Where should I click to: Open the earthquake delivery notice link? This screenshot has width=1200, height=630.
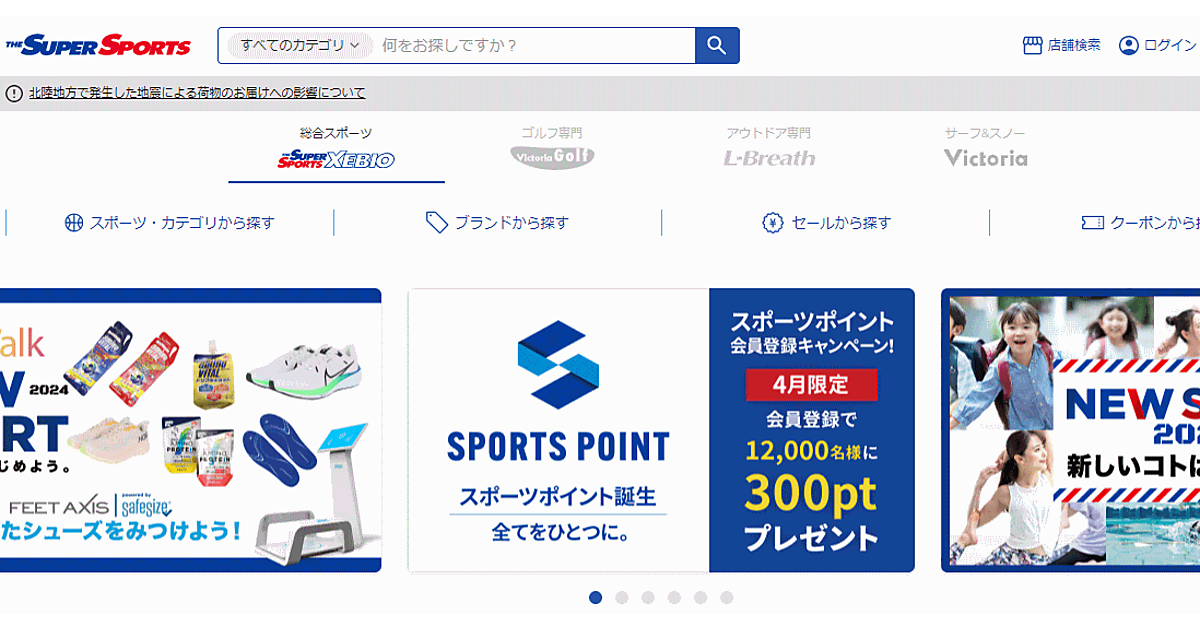[197, 93]
